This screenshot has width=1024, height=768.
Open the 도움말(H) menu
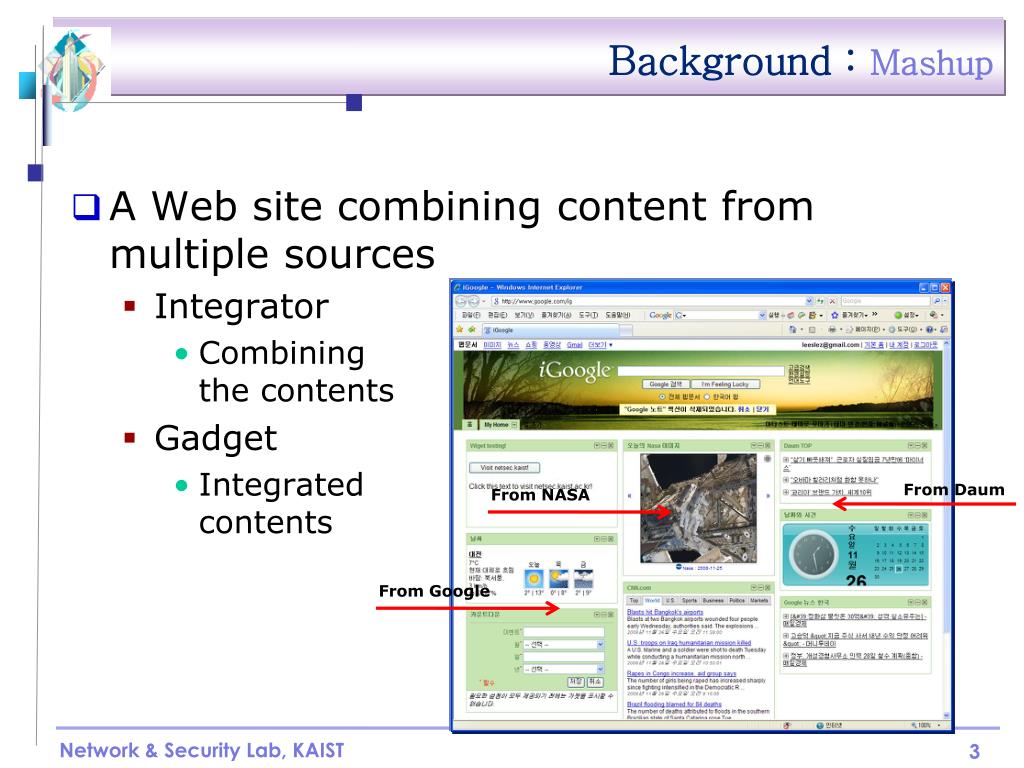click(x=617, y=315)
